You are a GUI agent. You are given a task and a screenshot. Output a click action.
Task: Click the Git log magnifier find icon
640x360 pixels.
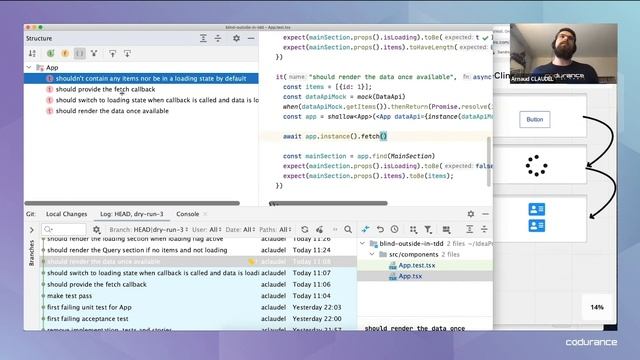pyautogui.click(x=348, y=229)
